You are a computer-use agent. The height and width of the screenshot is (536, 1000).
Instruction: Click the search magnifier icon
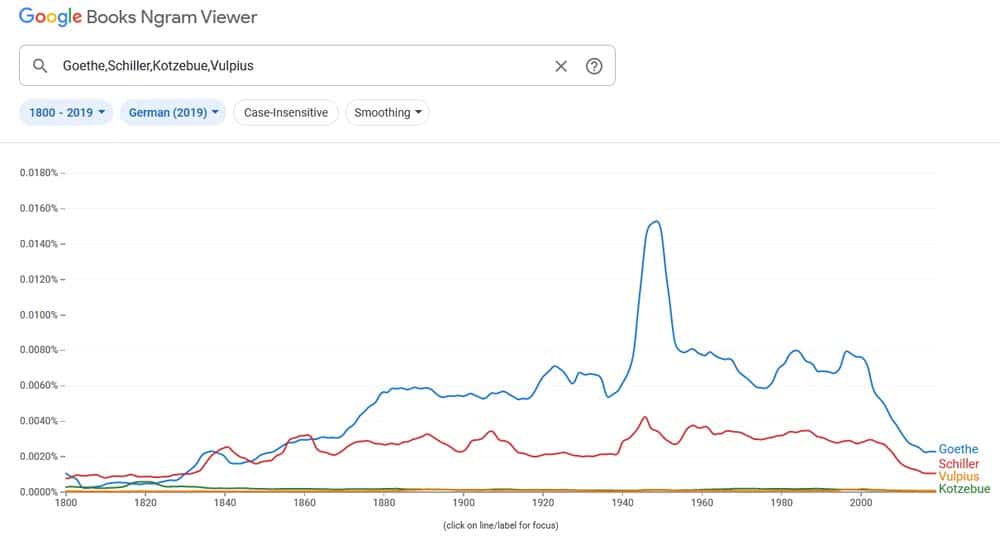pyautogui.click(x=40, y=66)
